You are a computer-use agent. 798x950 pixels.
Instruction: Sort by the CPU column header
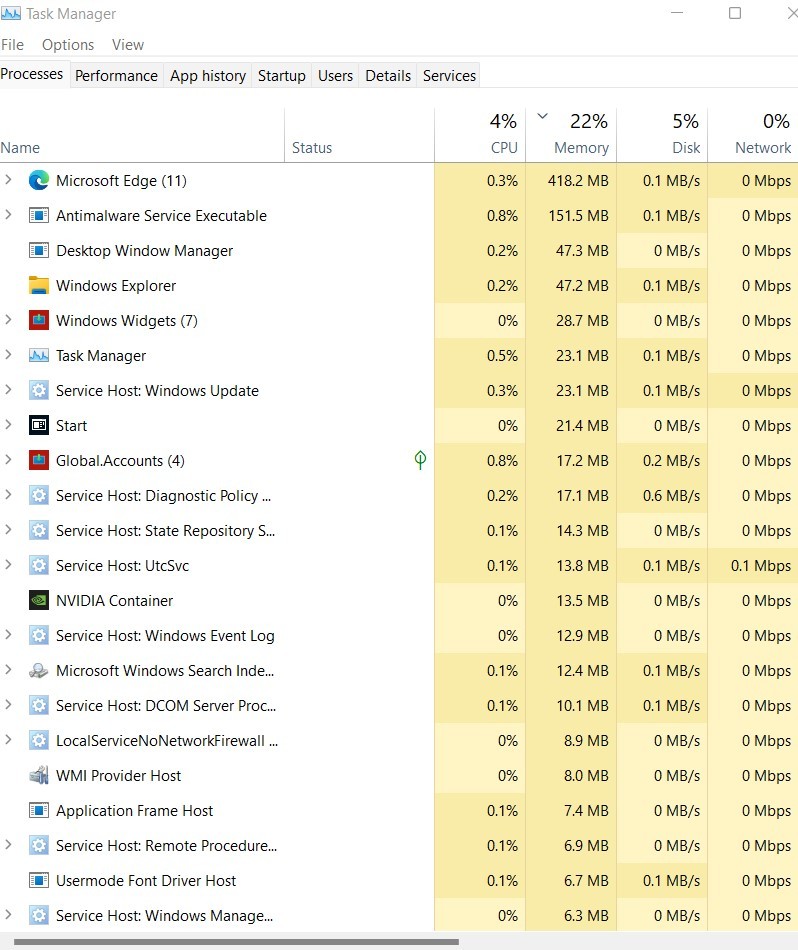pyautogui.click(x=480, y=136)
